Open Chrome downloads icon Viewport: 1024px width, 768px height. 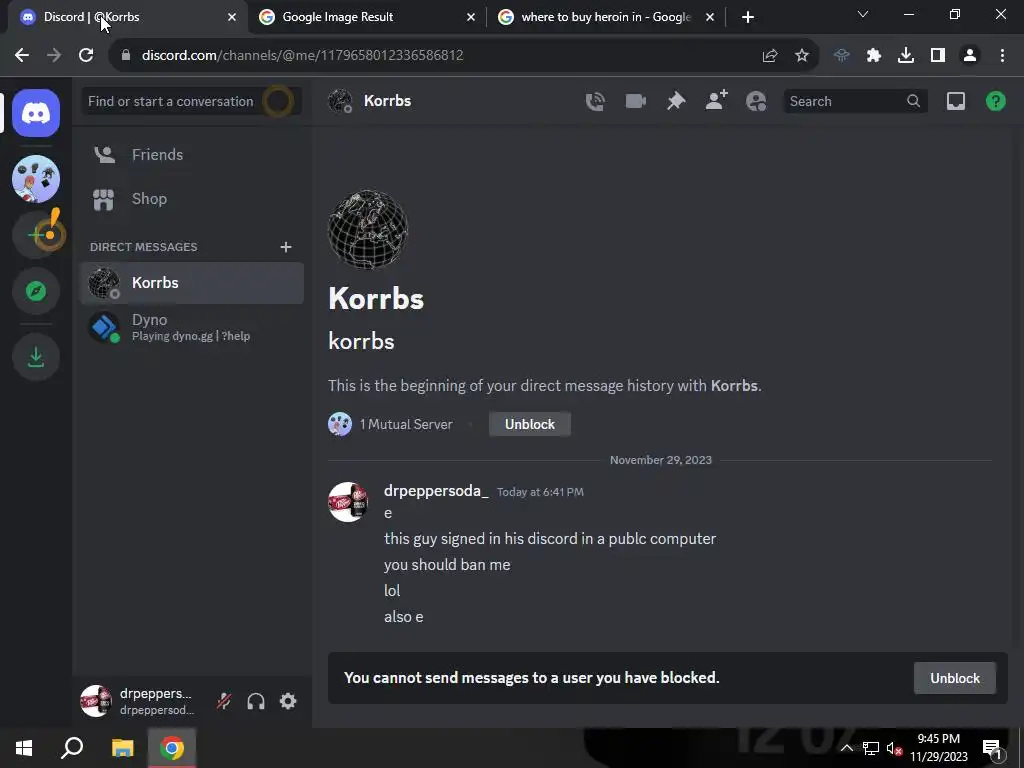pyautogui.click(x=906, y=56)
